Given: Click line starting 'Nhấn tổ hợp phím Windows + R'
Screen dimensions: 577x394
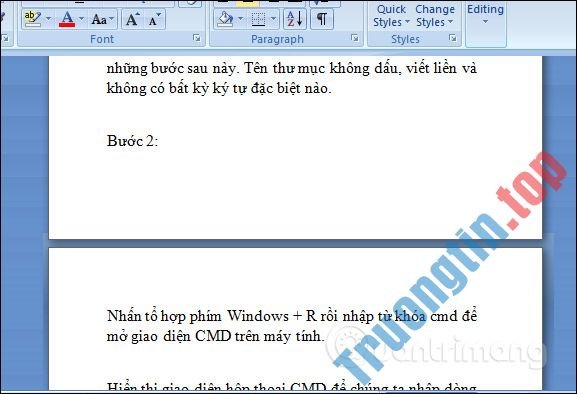Looking at the screenshot, I should point(292,316).
